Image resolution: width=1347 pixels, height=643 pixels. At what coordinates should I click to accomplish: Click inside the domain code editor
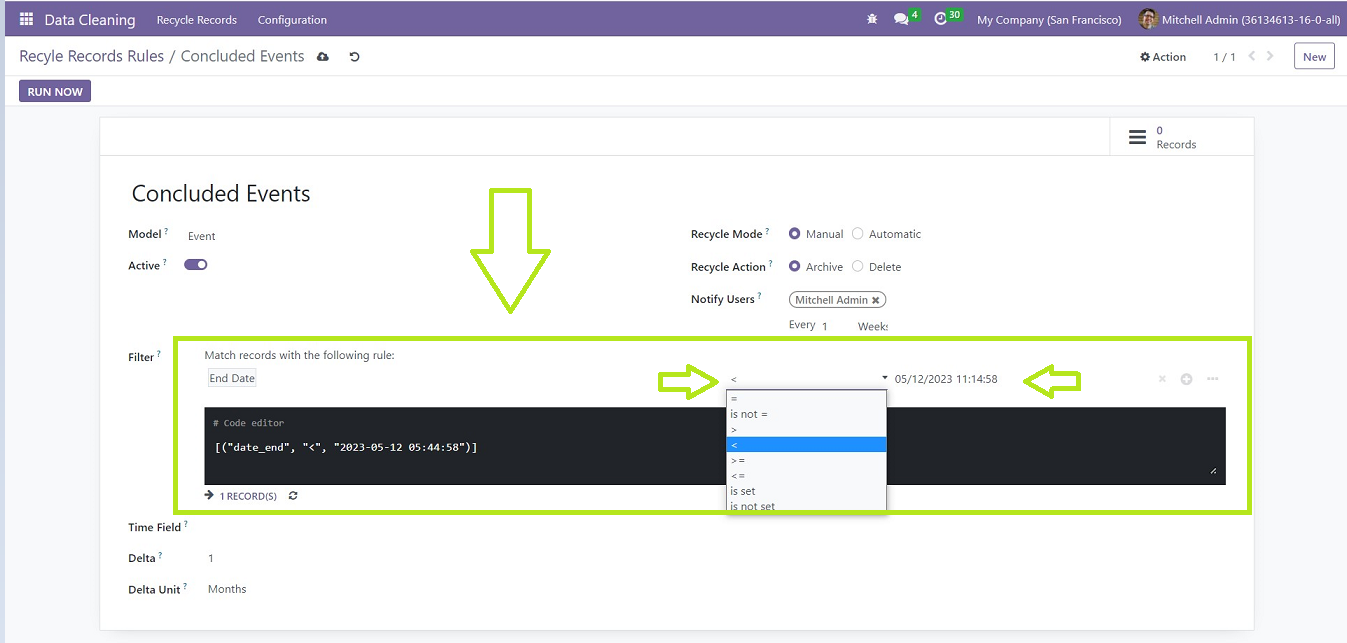pyautogui.click(x=715, y=446)
